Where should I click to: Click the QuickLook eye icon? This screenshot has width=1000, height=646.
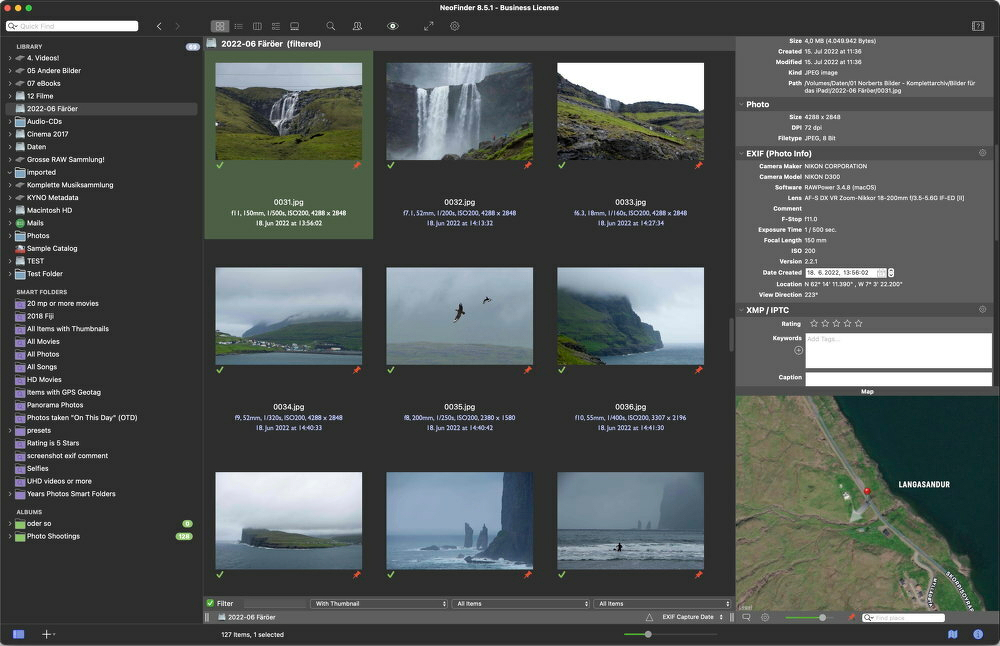pyautogui.click(x=393, y=26)
